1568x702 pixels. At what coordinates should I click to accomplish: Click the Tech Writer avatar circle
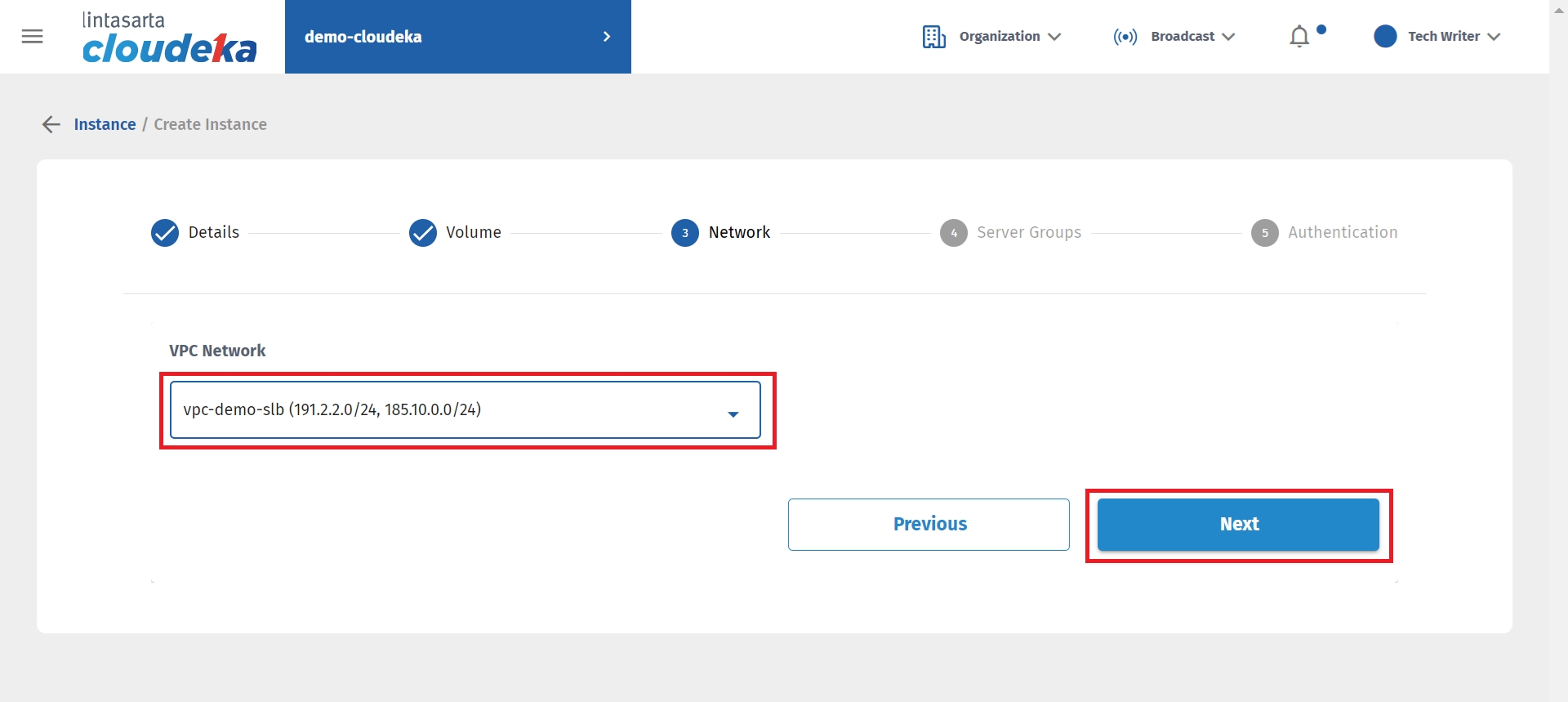coord(1385,37)
